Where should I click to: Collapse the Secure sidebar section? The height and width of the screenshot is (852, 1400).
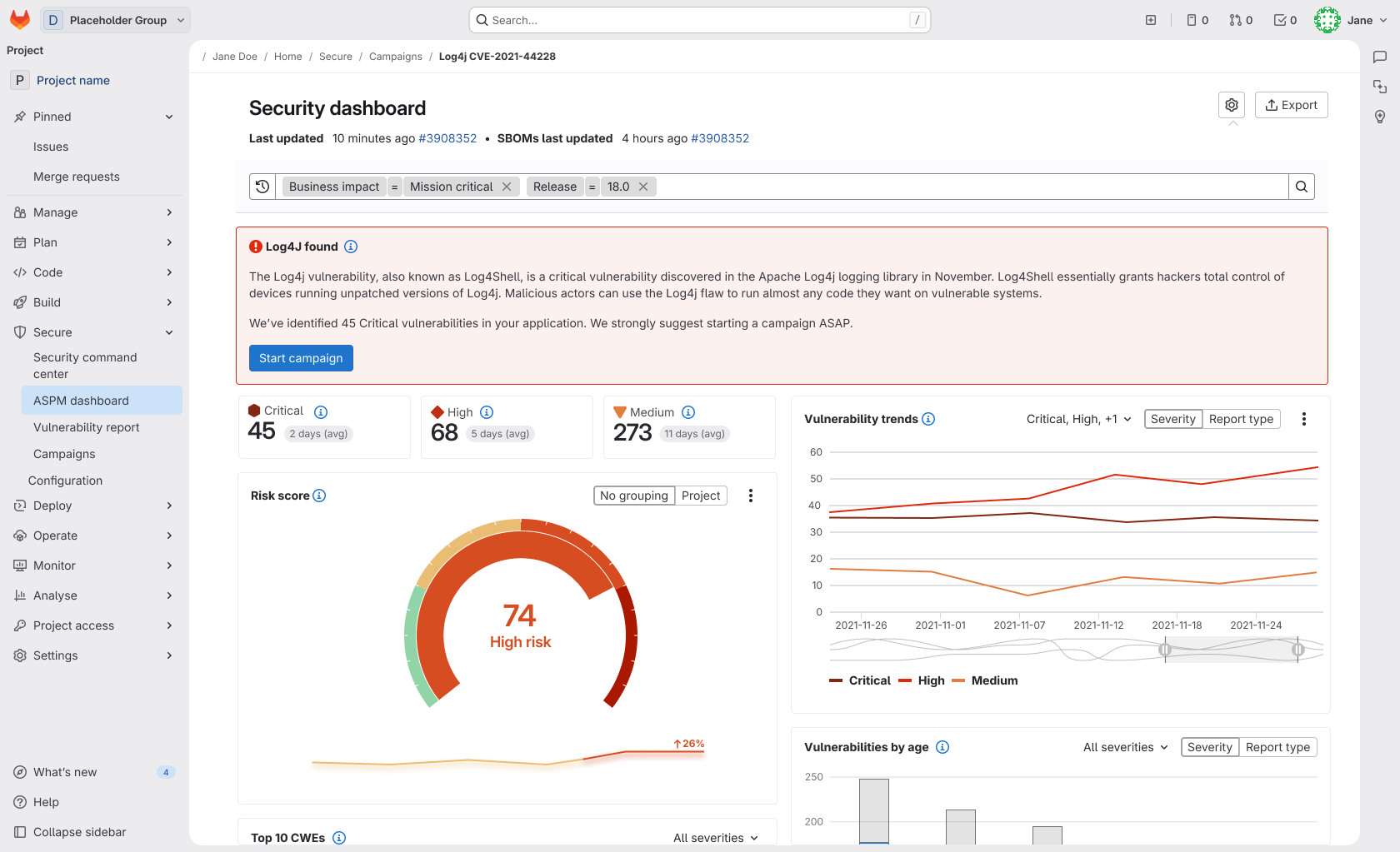click(94, 332)
